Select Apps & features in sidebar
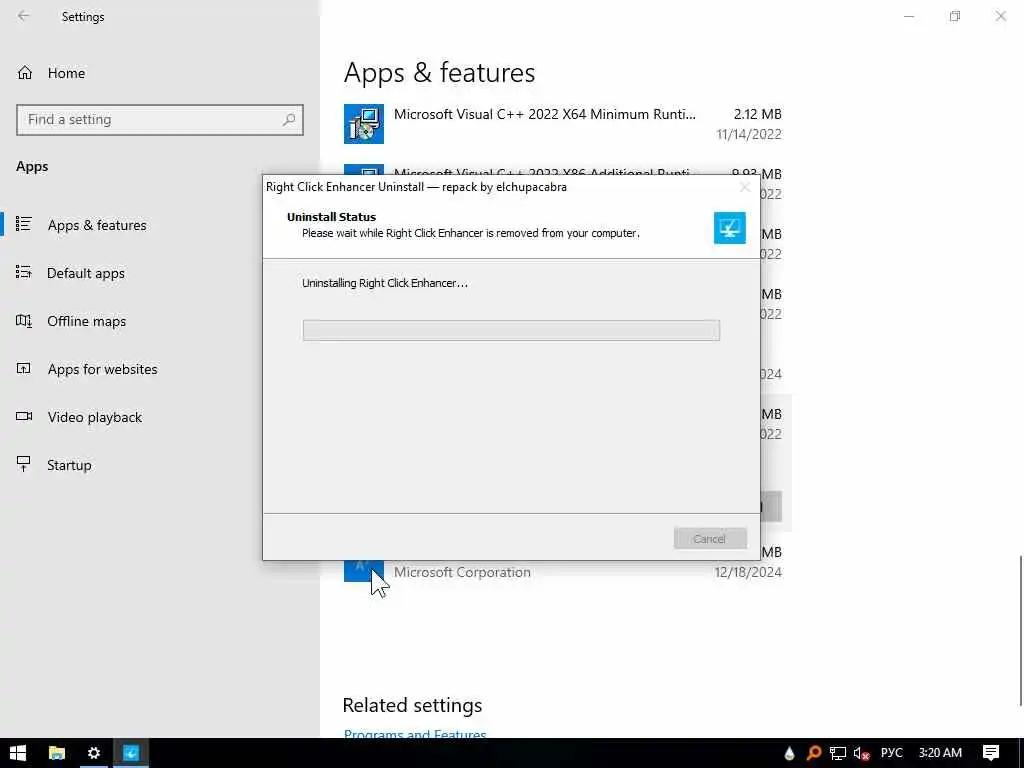This screenshot has height=768, width=1024. (x=97, y=225)
